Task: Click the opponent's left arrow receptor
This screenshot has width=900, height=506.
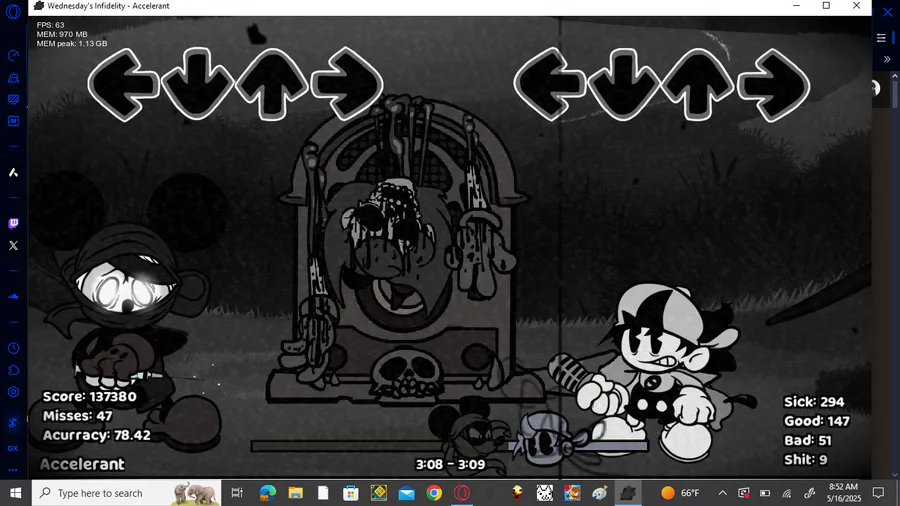Action: (123, 85)
